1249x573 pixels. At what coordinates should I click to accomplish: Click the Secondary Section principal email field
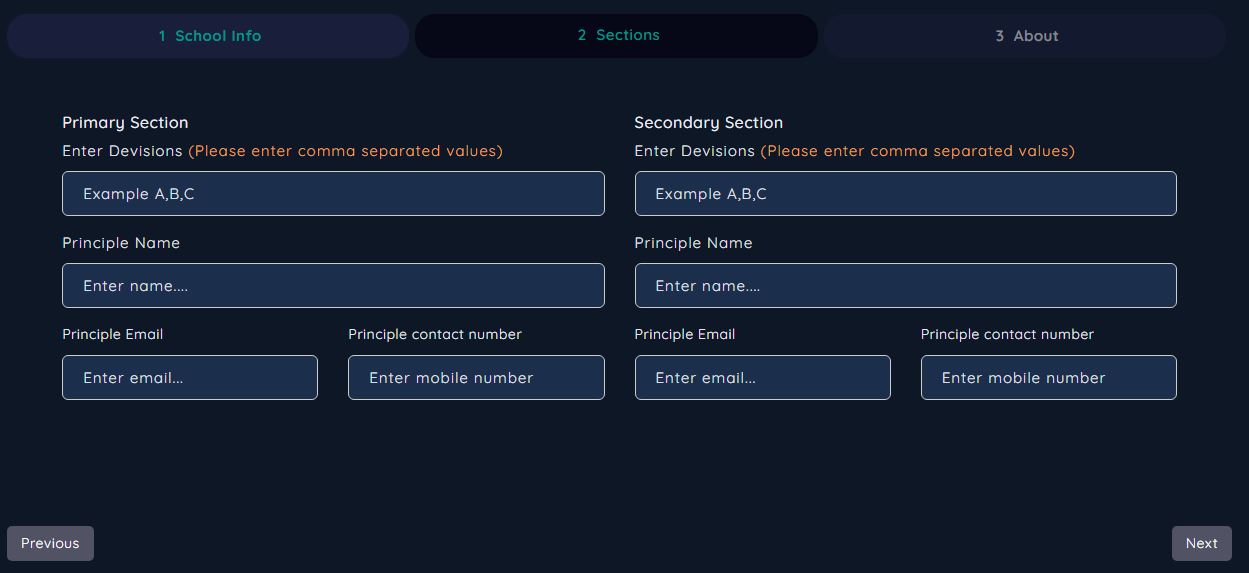(x=762, y=378)
